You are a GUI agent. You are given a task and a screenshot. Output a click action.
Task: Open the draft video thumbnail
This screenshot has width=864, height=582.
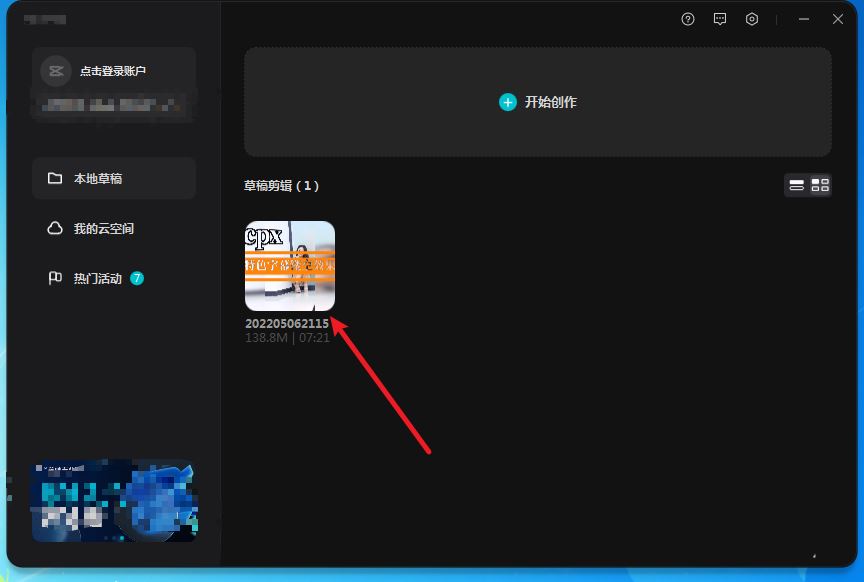click(290, 266)
